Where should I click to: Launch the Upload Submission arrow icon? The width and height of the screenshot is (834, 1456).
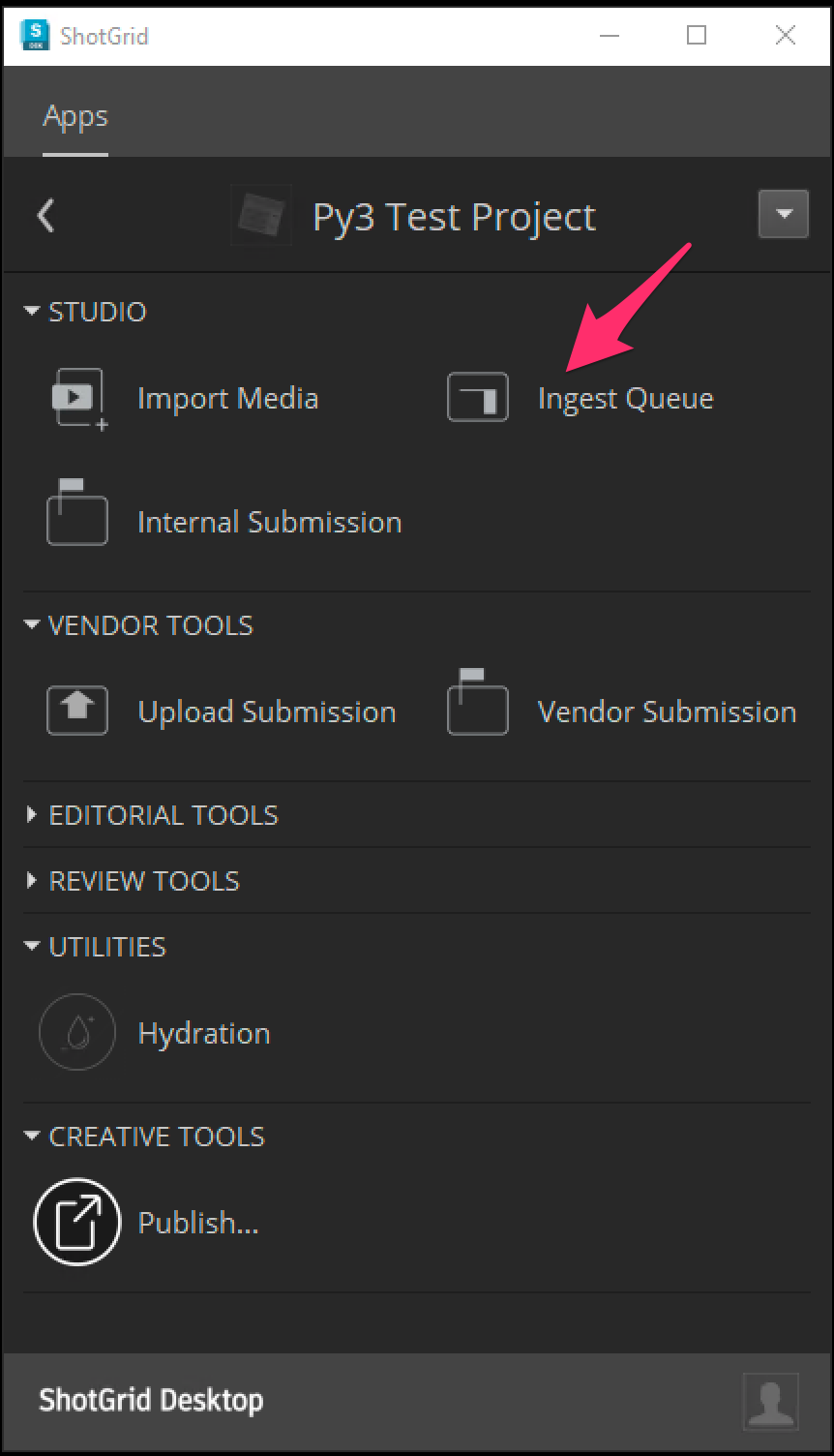77,712
